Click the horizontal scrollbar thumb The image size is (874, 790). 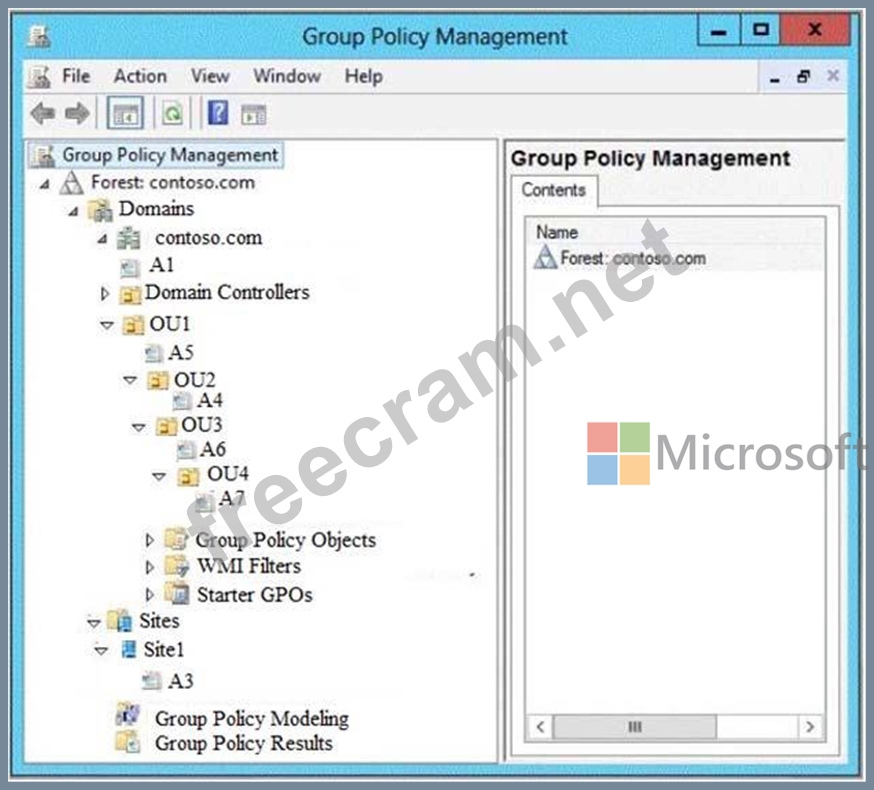pos(635,727)
